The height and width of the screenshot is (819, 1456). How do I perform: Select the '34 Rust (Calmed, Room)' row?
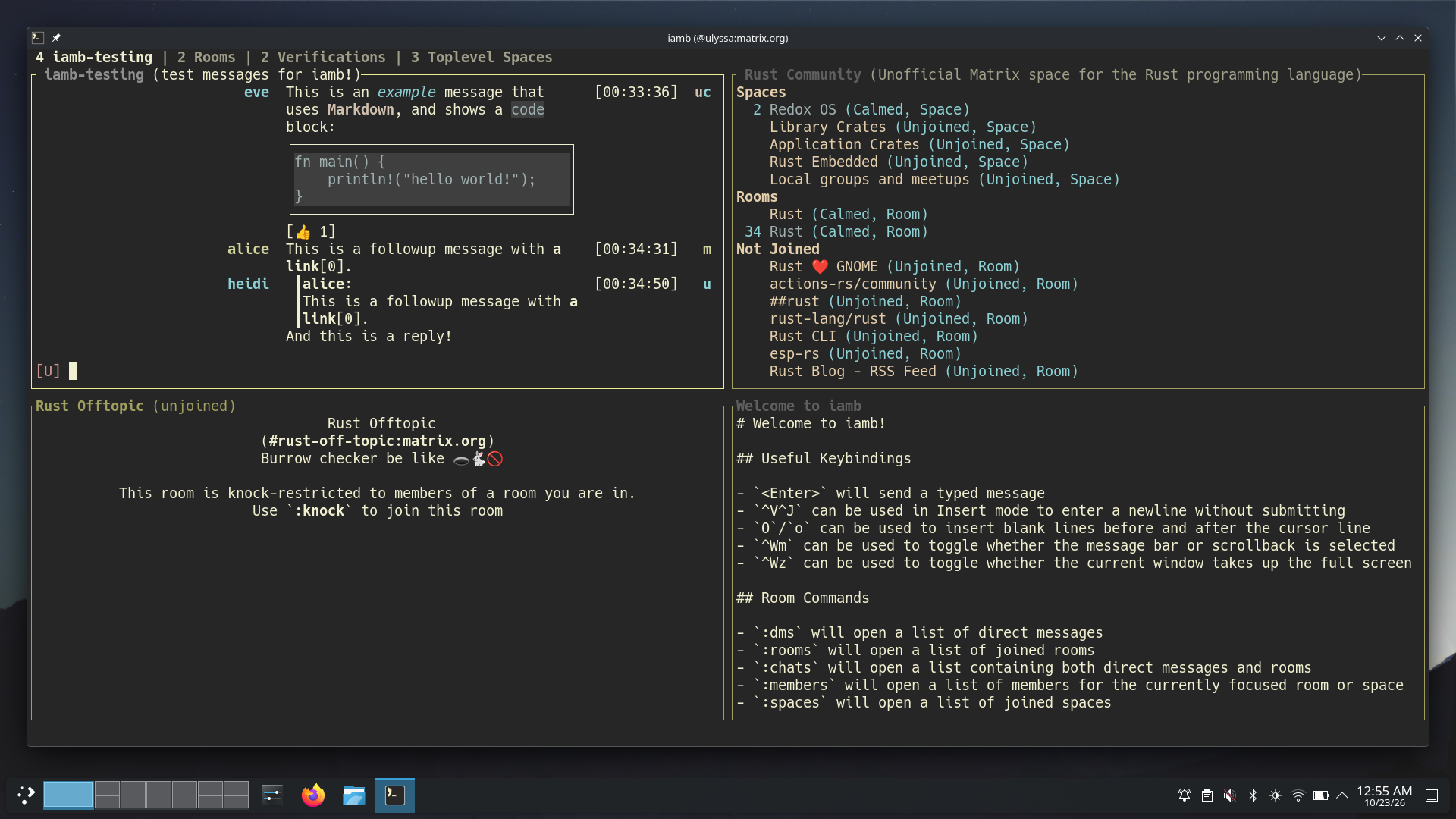(836, 232)
